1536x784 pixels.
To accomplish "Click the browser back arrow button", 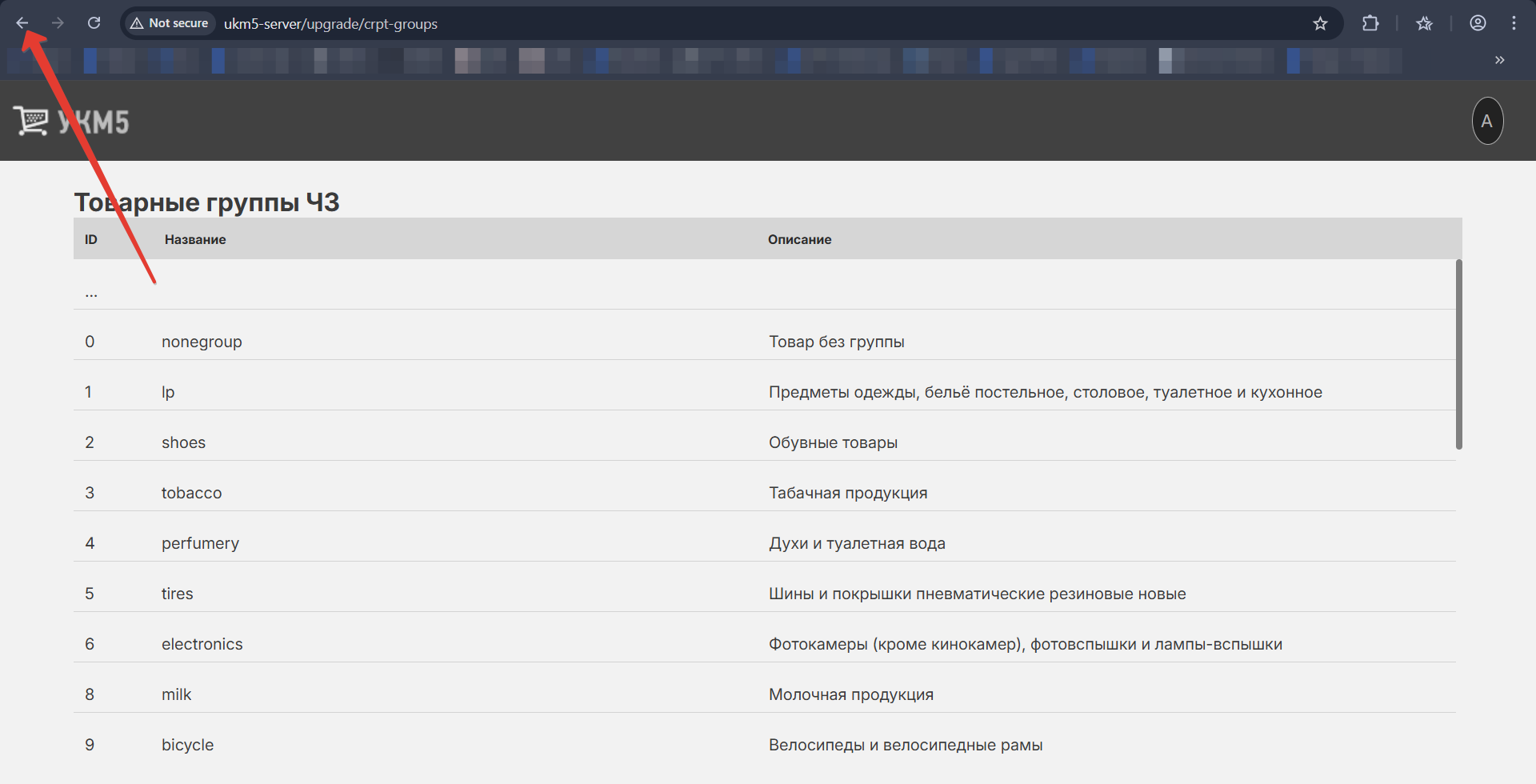I will [22, 23].
